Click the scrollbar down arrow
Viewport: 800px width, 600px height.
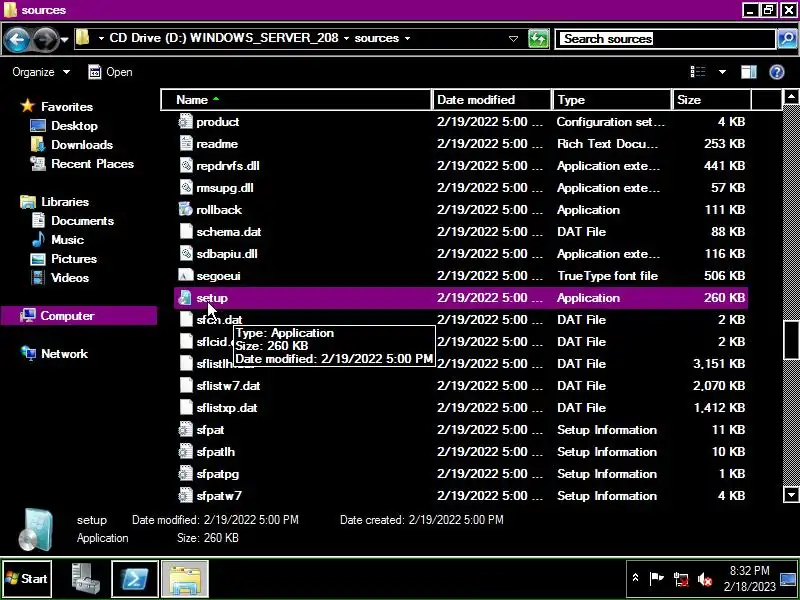[x=791, y=494]
